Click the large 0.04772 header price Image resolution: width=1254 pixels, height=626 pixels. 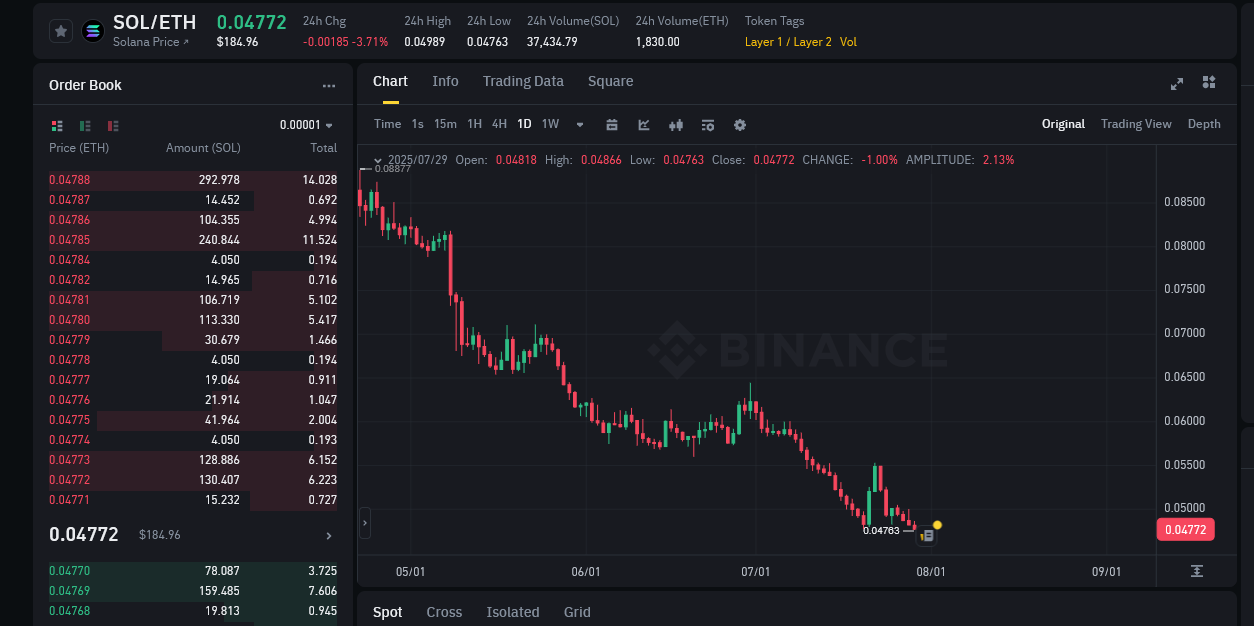click(x=251, y=22)
